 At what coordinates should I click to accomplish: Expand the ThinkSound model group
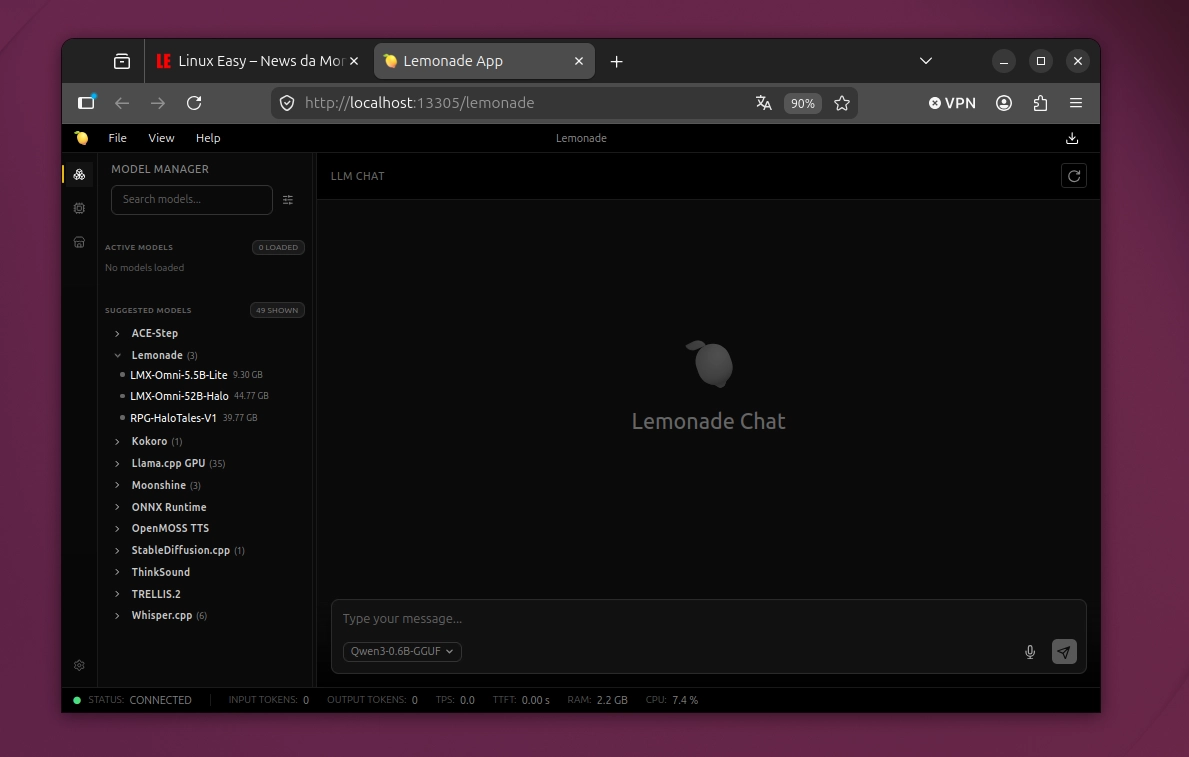tap(117, 572)
